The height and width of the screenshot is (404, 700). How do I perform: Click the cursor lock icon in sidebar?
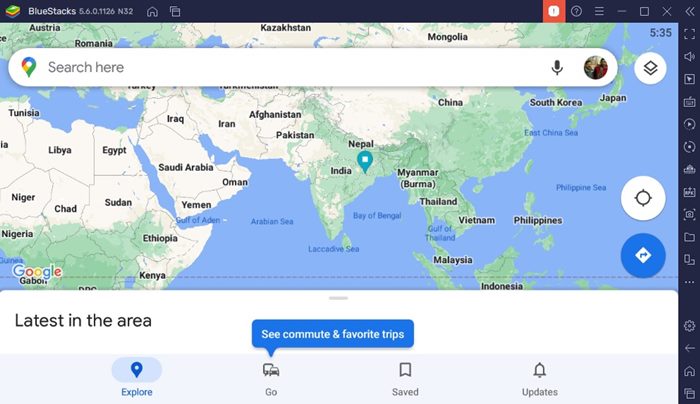point(689,79)
